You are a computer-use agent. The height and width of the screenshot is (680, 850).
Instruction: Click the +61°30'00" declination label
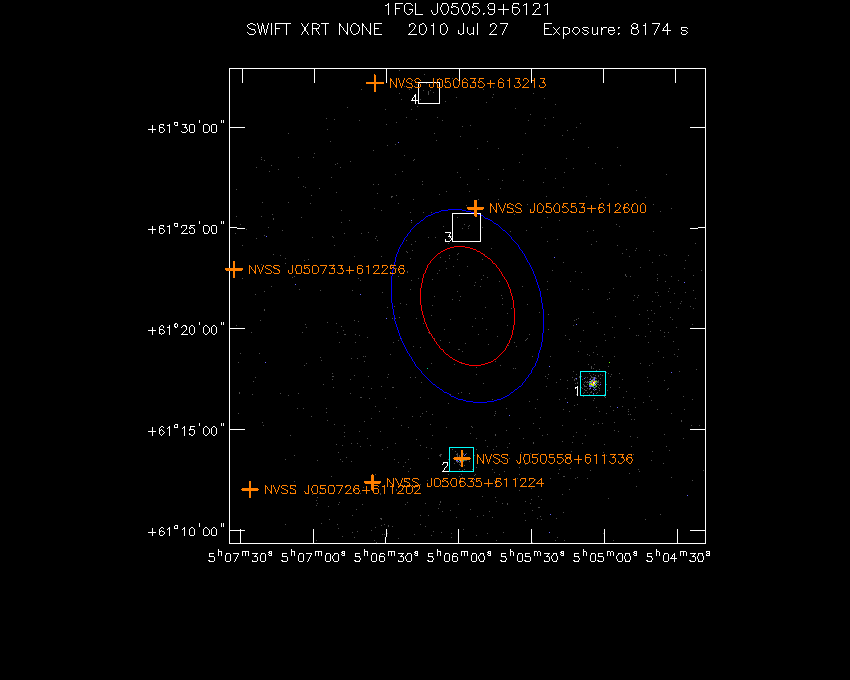[x=186, y=129]
